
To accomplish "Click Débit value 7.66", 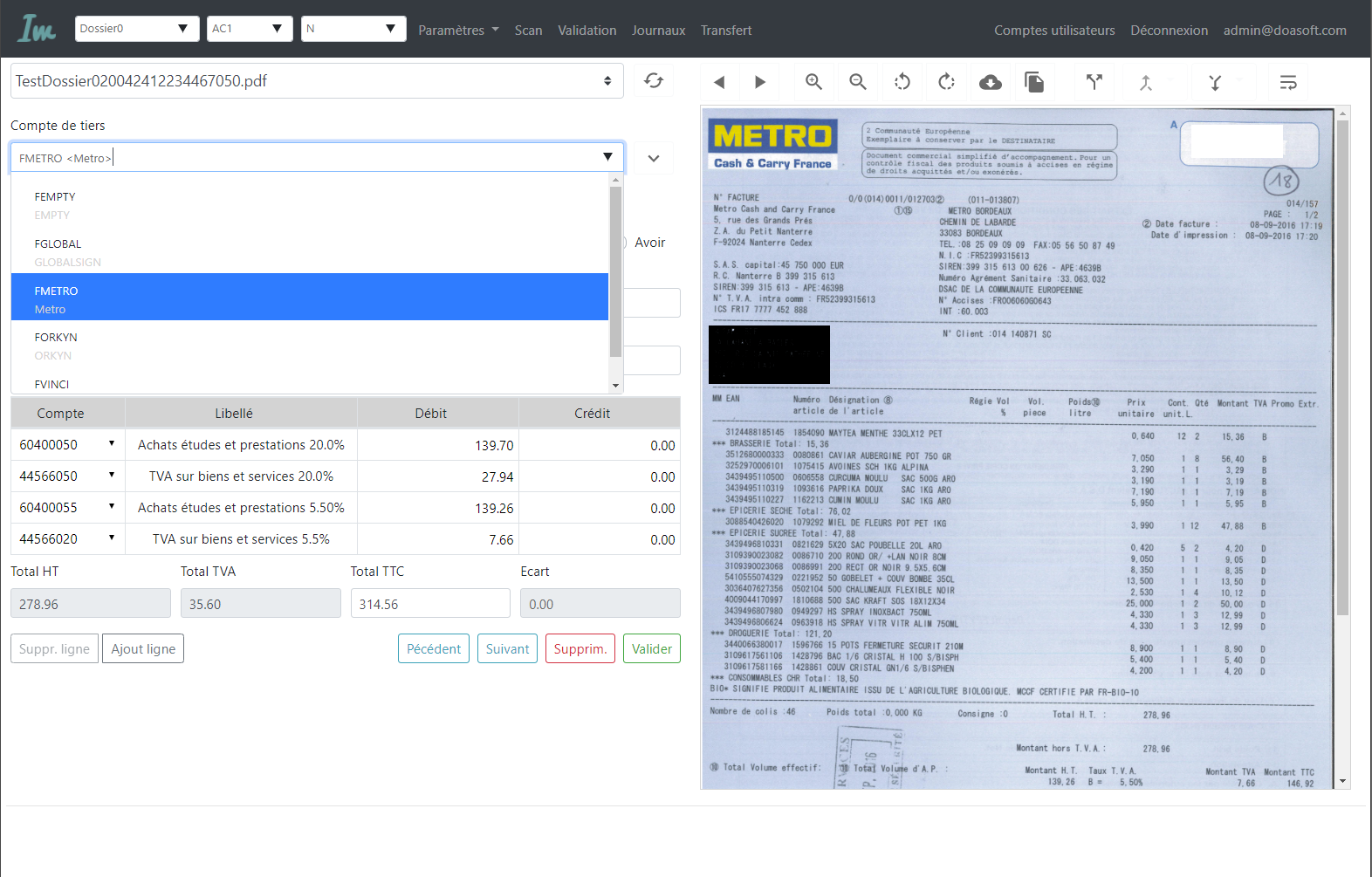I will [x=501, y=539].
